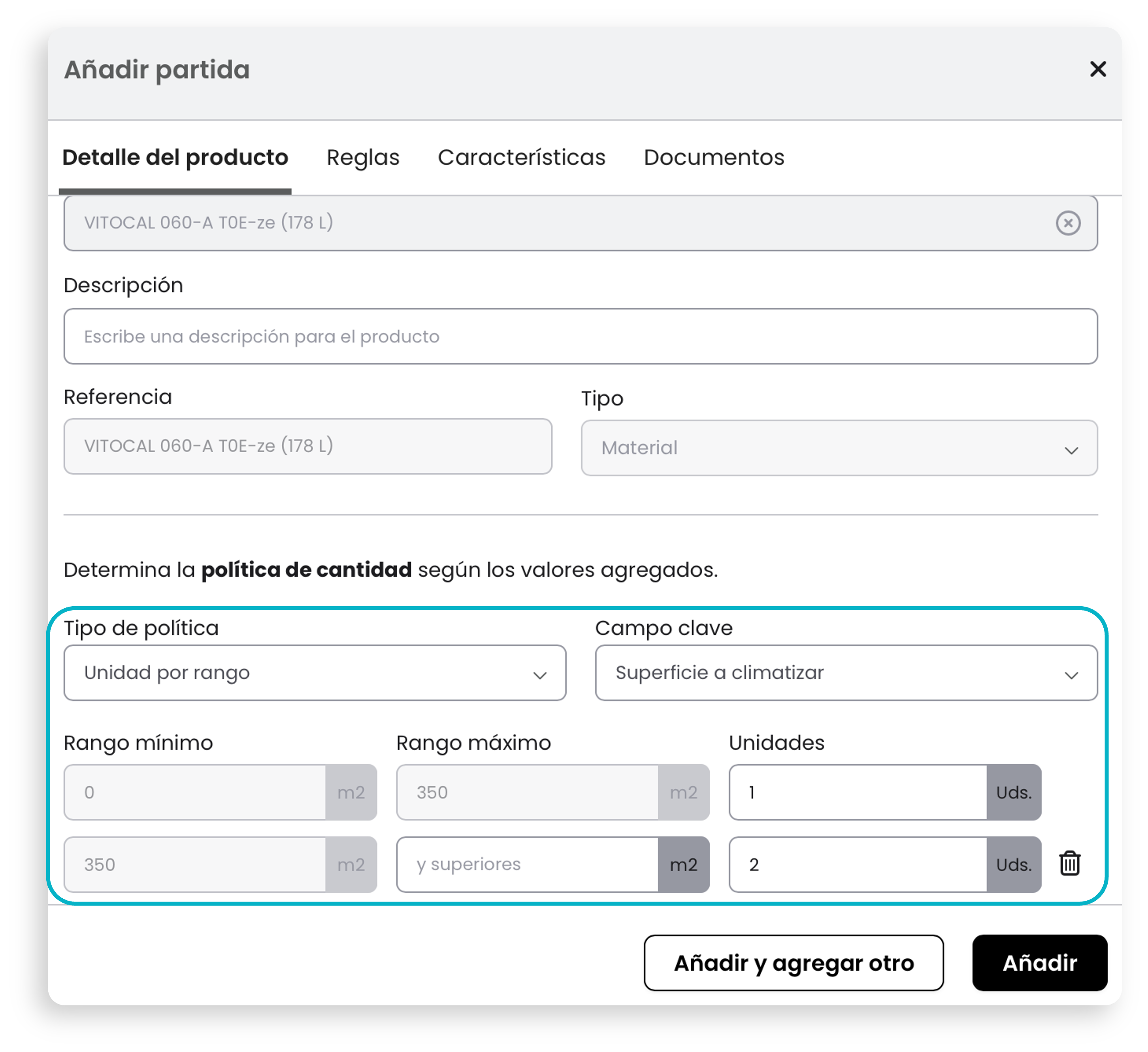Open the Características tab
The width and height of the screenshot is (1148, 1052).
[x=521, y=158]
